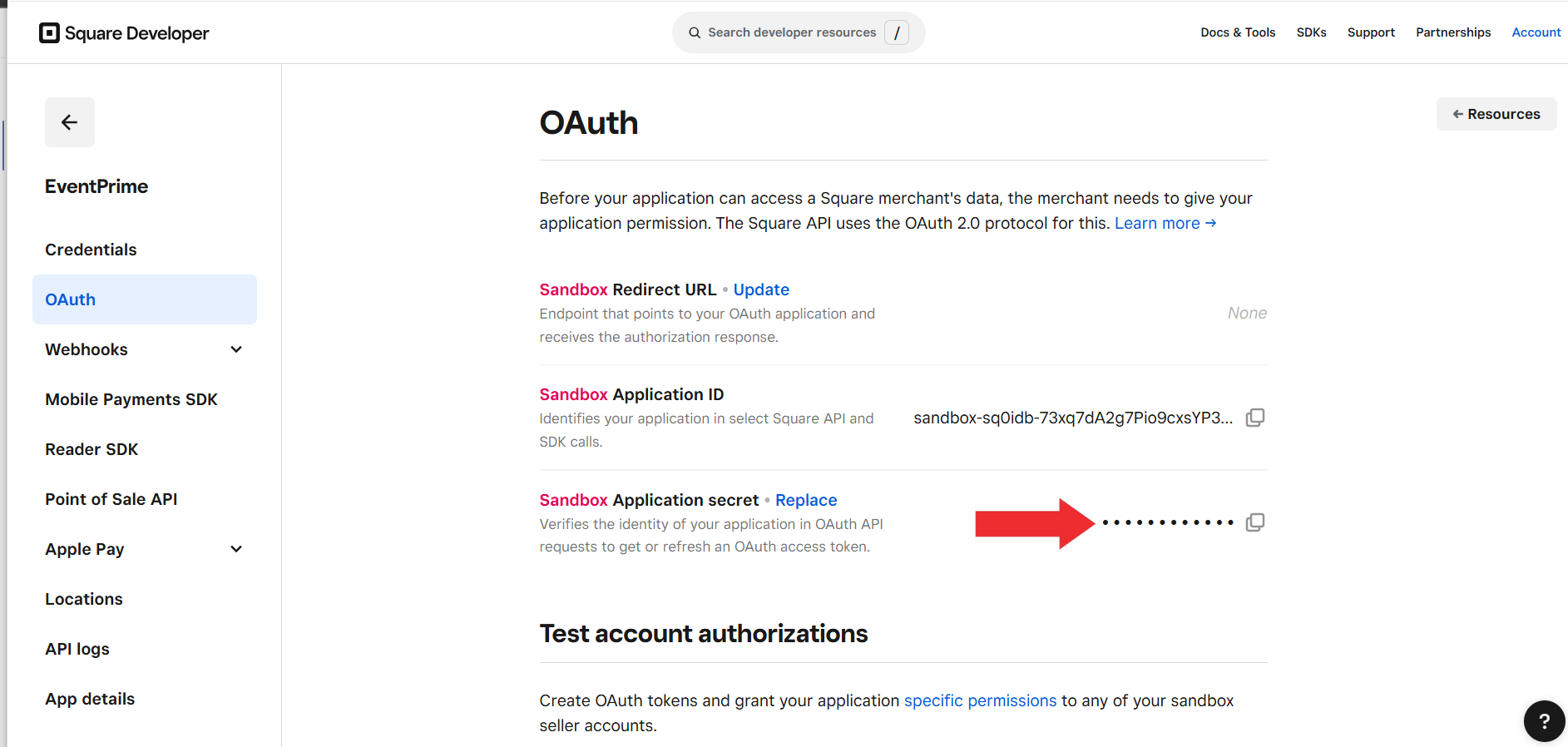Open the Resources panel button
Image resolution: width=1568 pixels, height=747 pixels.
coord(1496,114)
